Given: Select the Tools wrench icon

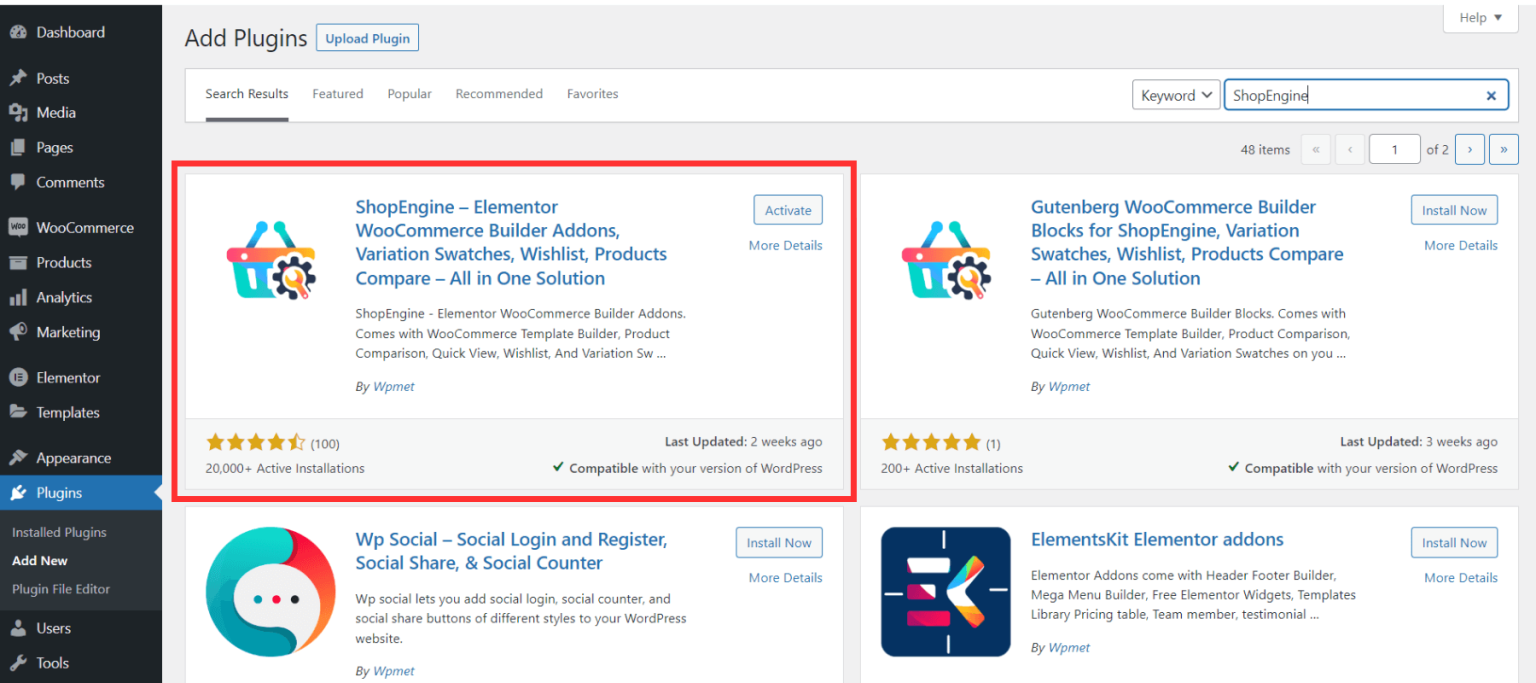Looking at the screenshot, I should (19, 662).
